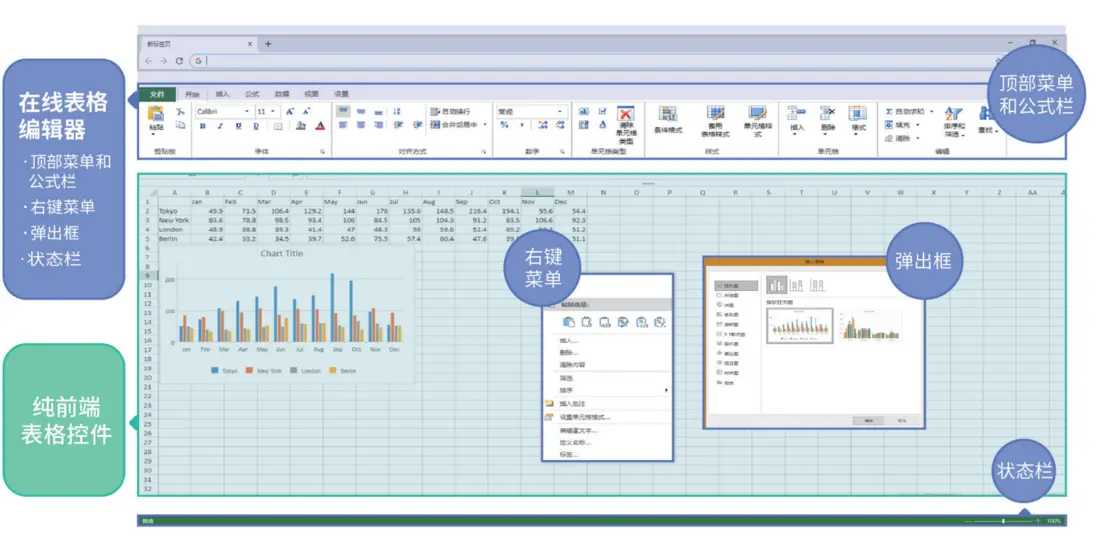Open 单元格样式 cell styles

pyautogui.click(x=757, y=121)
